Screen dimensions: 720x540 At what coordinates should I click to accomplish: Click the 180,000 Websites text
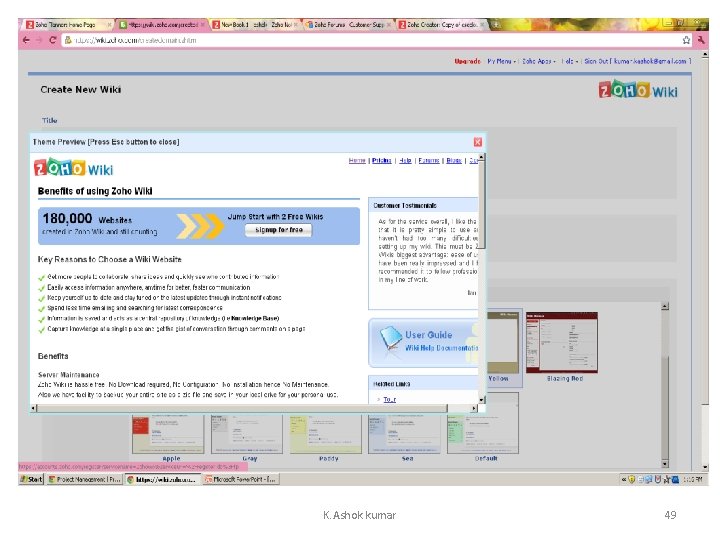coord(87,219)
